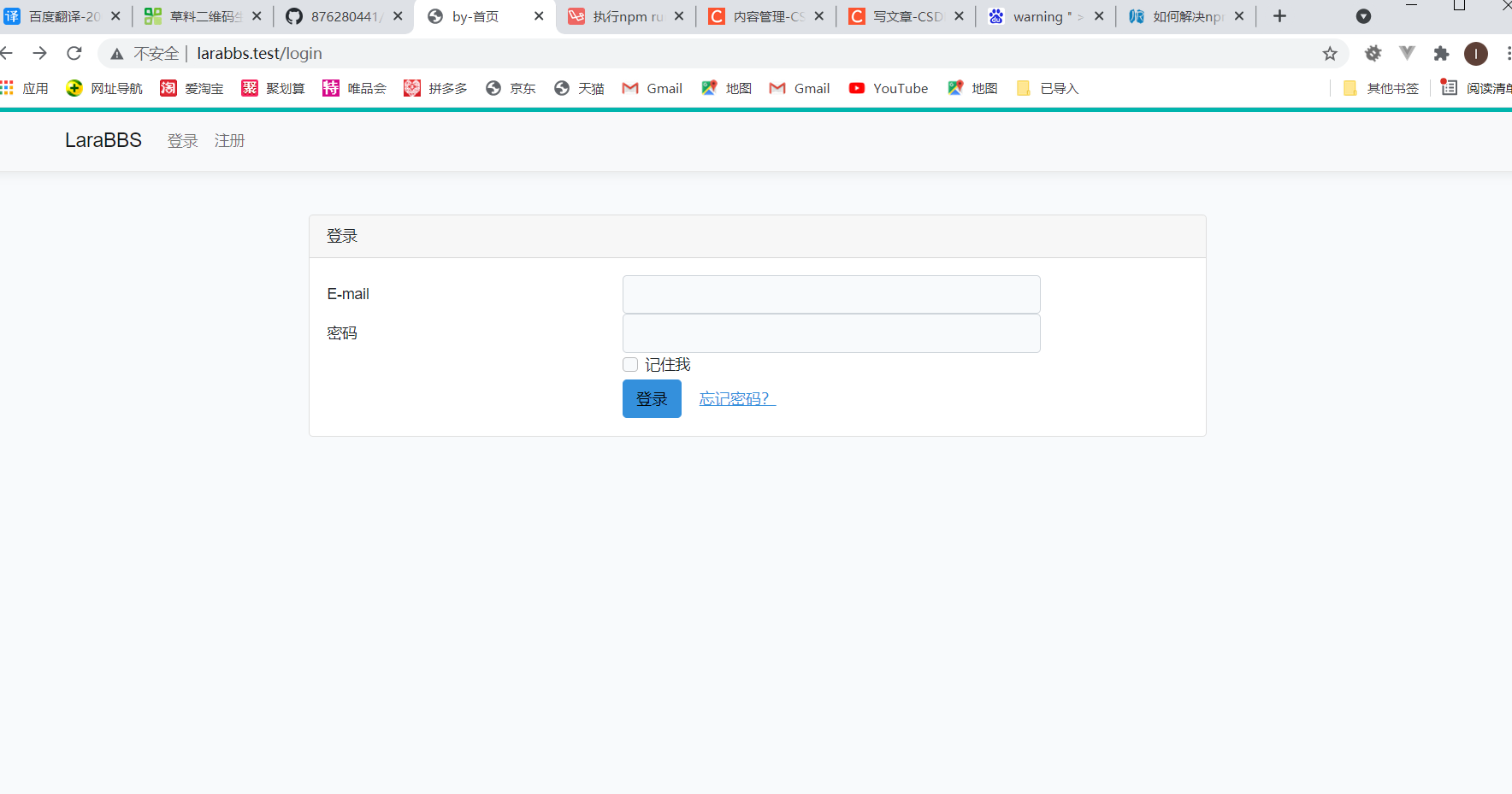This screenshot has height=794, width=1512.
Task: Open the 应用 apps grid shortcut
Action: coord(25,88)
